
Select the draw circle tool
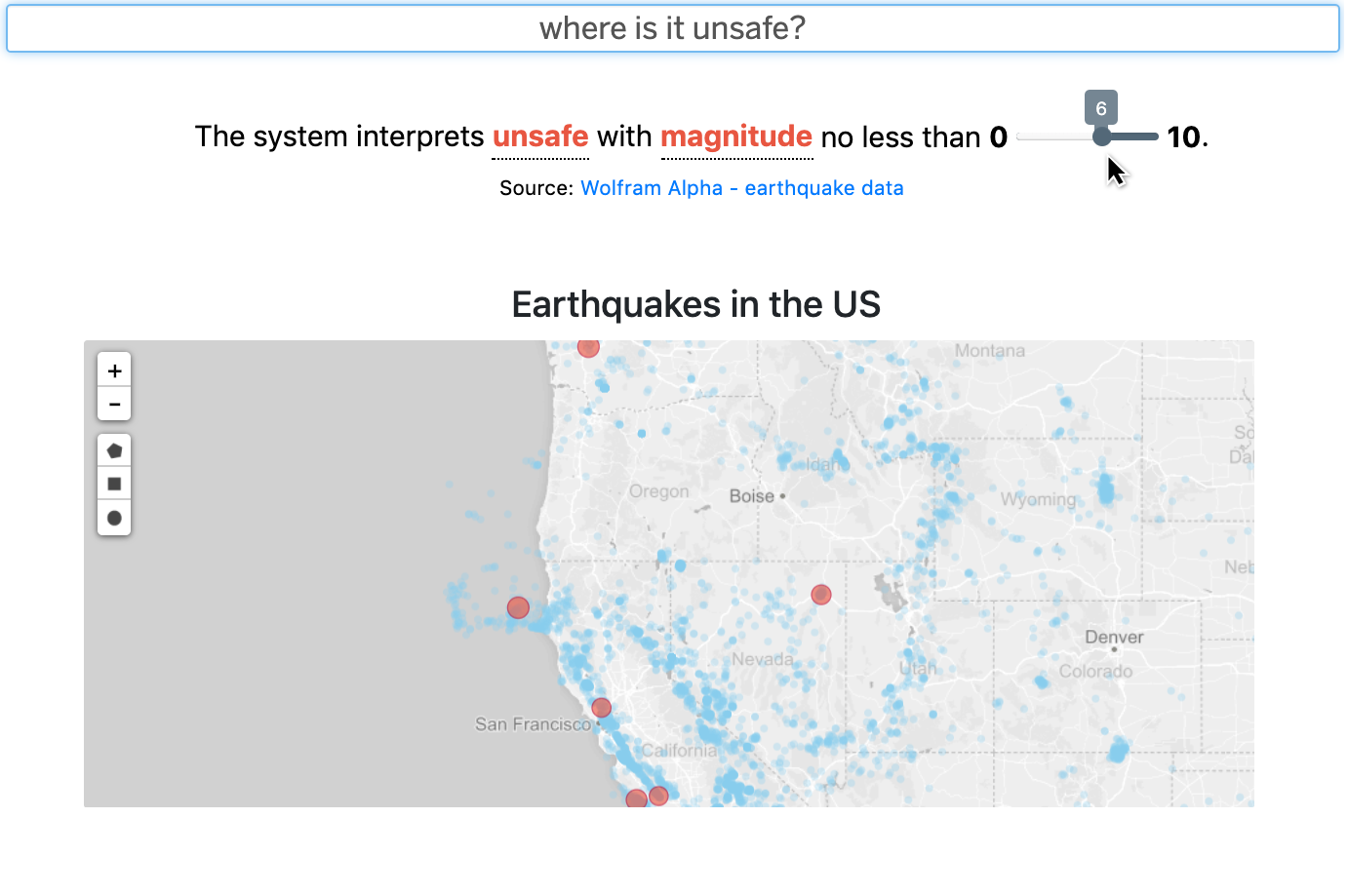pos(114,518)
